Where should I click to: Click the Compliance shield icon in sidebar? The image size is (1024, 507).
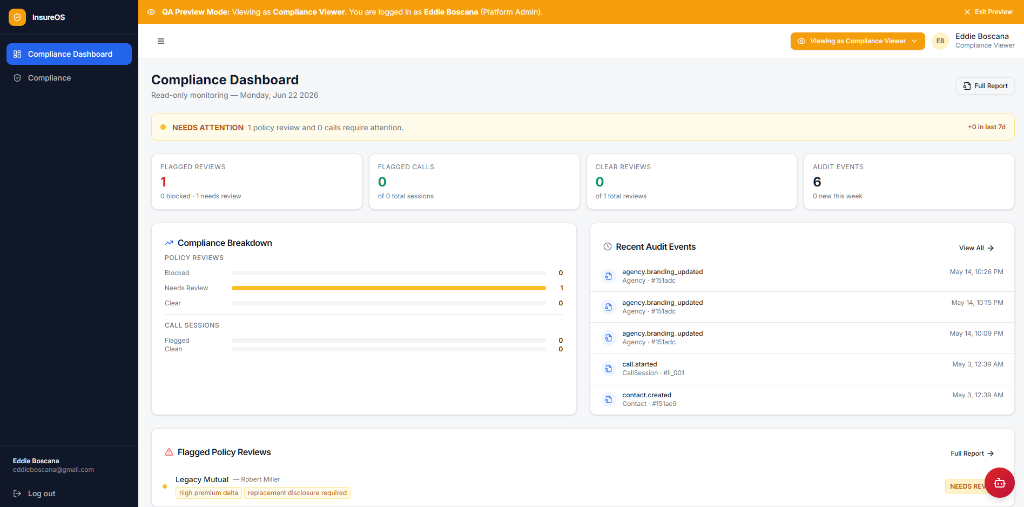point(18,78)
